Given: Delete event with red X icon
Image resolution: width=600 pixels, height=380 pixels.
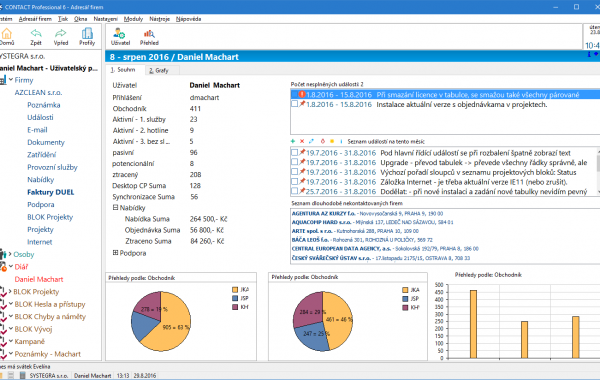Looking at the screenshot, I should pos(302,141).
